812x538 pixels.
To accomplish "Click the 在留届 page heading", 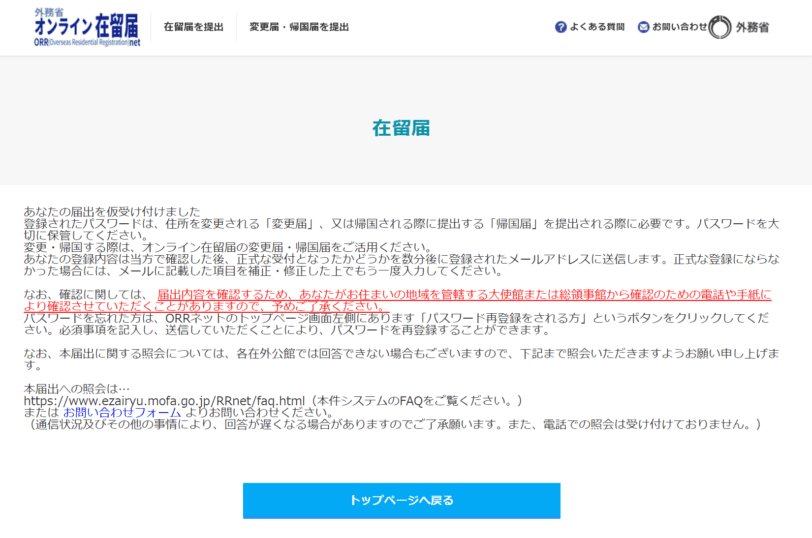I will point(401,128).
